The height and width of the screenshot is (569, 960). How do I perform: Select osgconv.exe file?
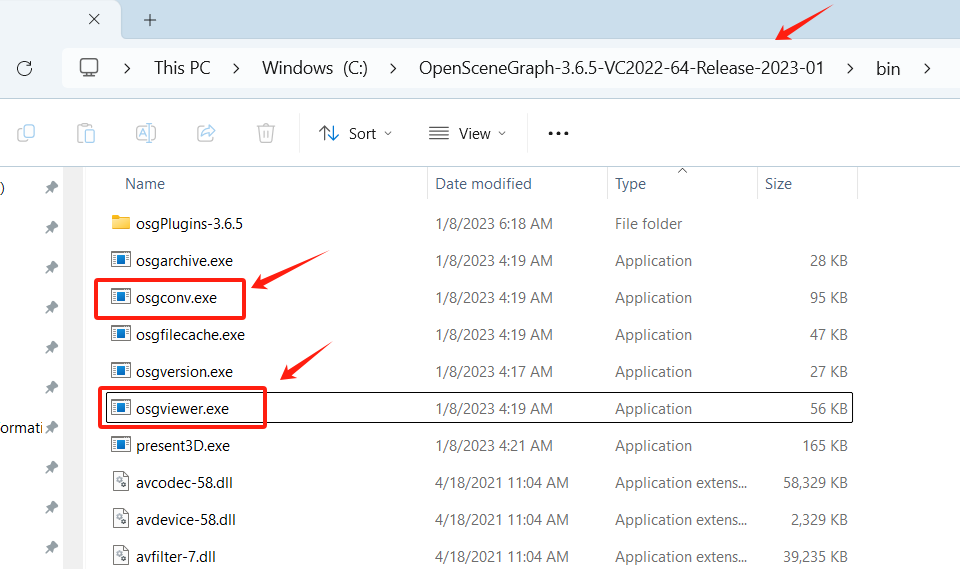[176, 298]
